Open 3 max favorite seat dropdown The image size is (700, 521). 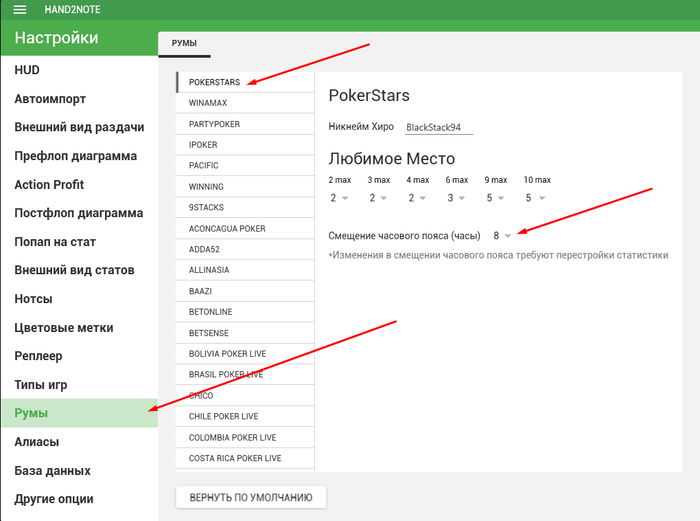pos(378,198)
